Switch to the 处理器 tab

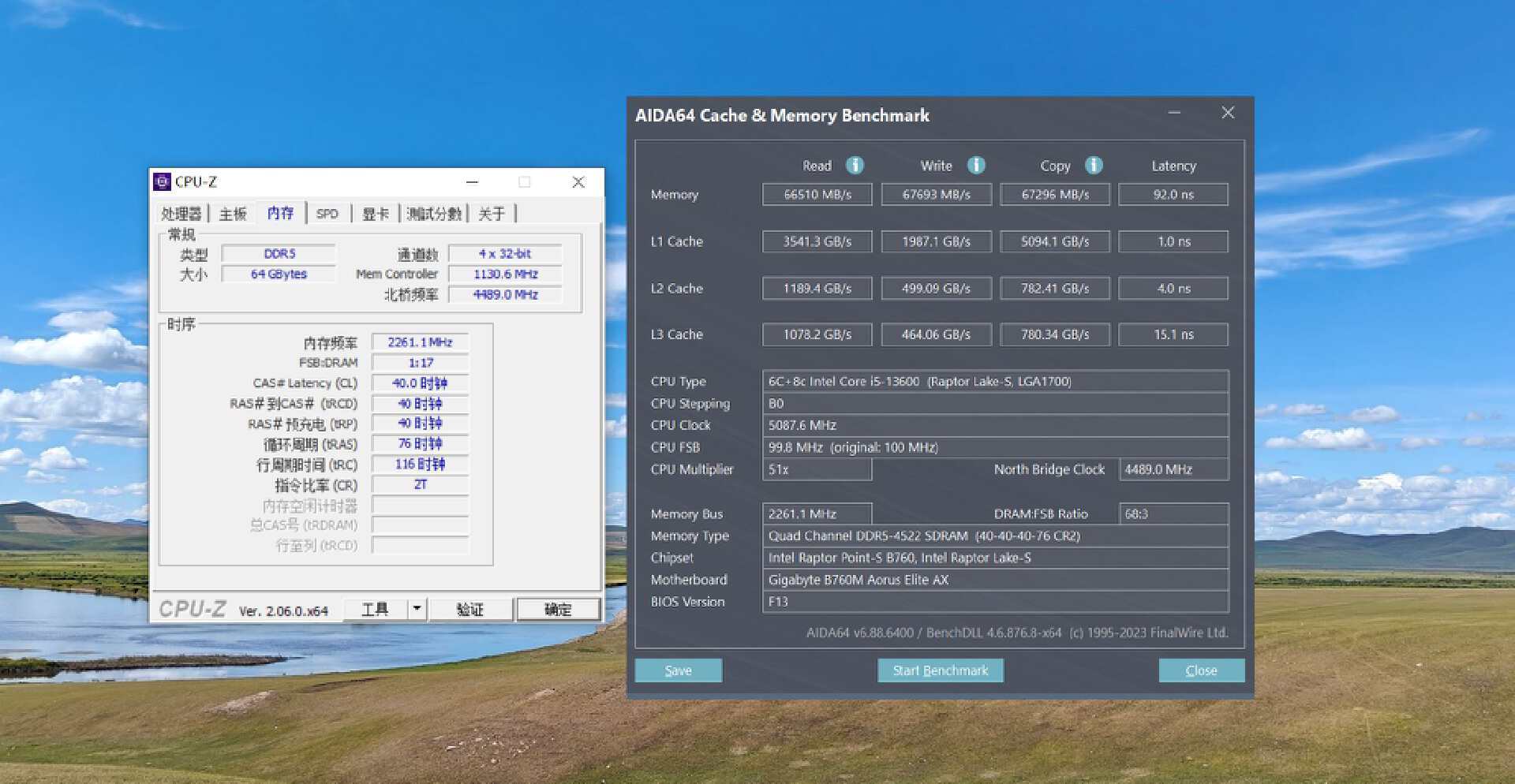(181, 214)
